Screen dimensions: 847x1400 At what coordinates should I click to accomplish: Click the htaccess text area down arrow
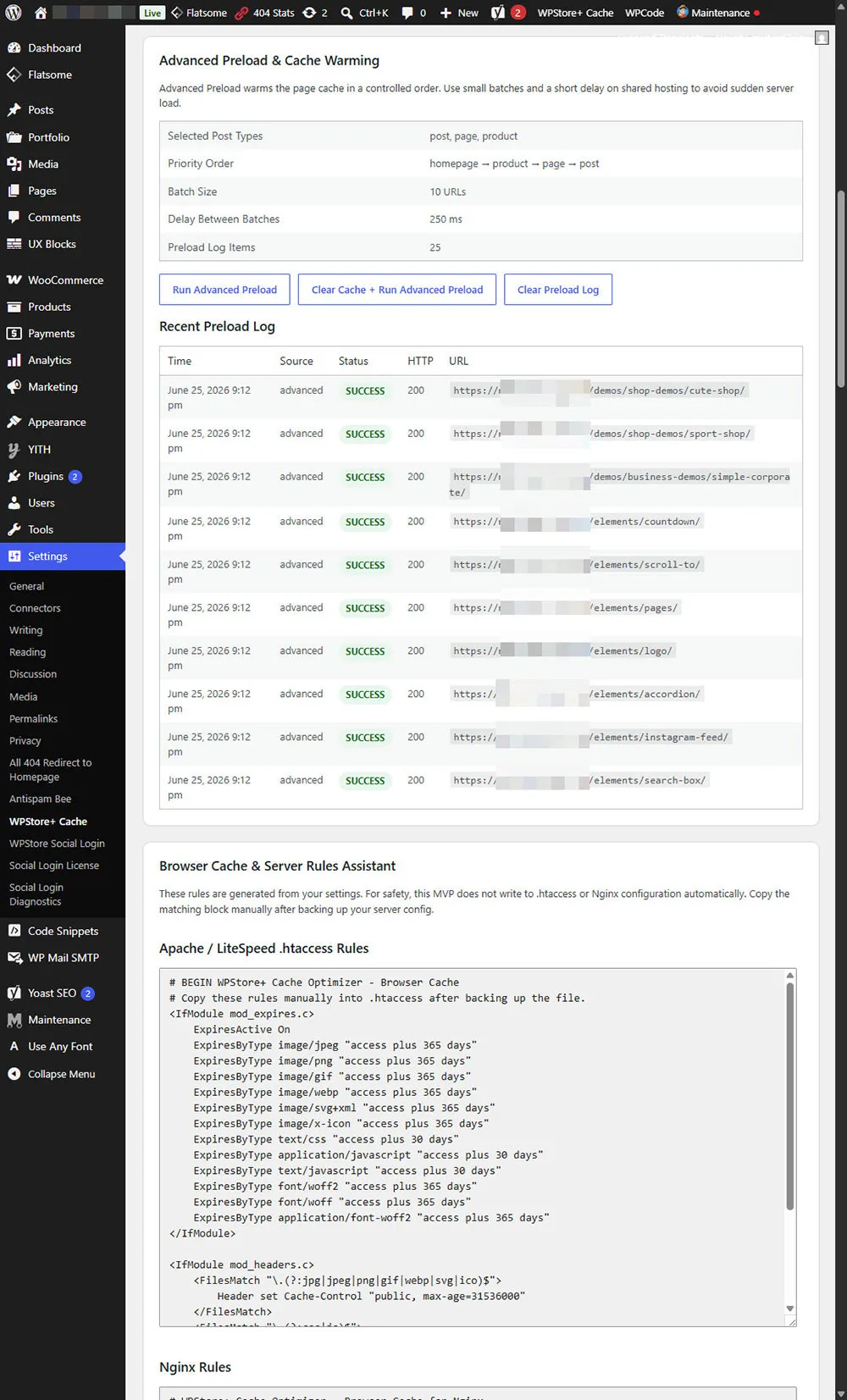pyautogui.click(x=790, y=1309)
